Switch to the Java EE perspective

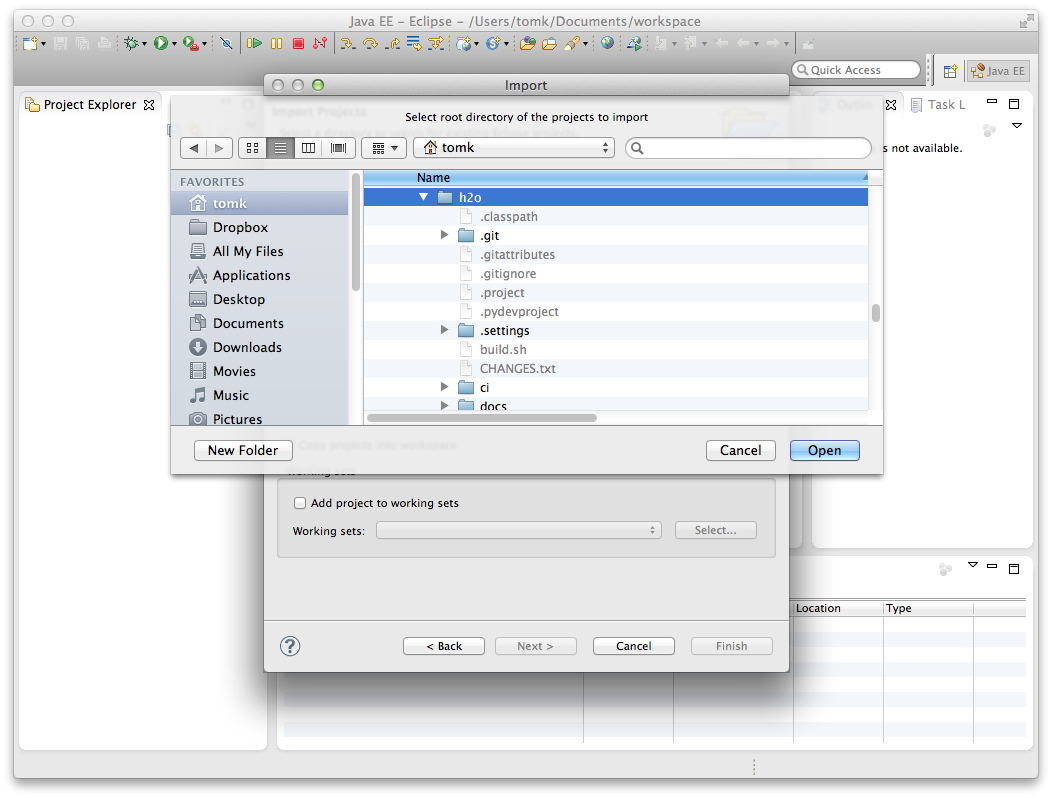tap(997, 71)
